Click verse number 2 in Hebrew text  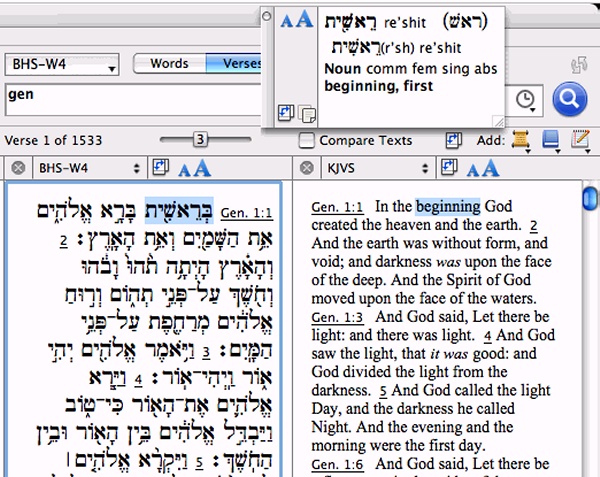64,242
